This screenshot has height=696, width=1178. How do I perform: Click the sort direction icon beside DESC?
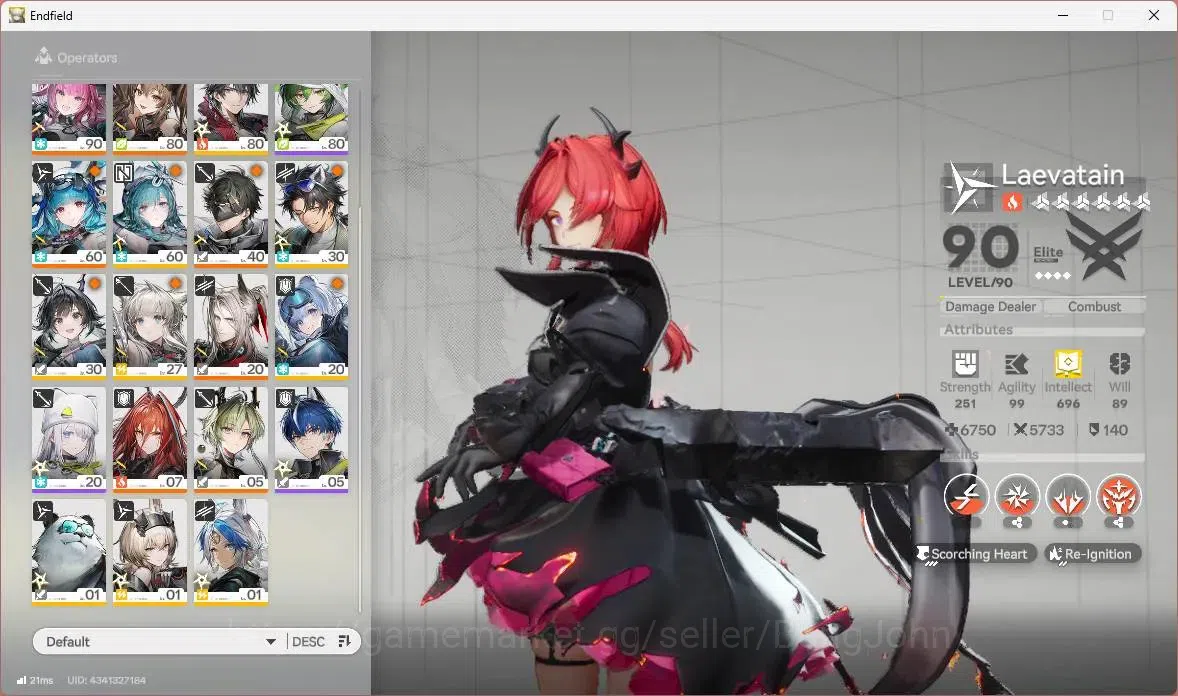pos(344,641)
